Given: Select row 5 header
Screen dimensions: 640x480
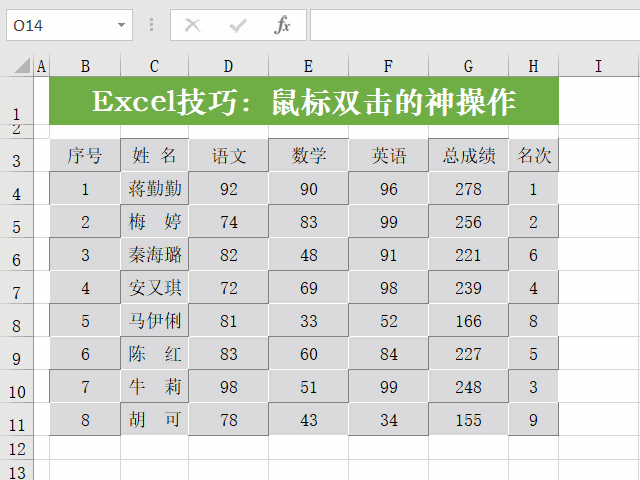Looking at the screenshot, I should coord(16,221).
